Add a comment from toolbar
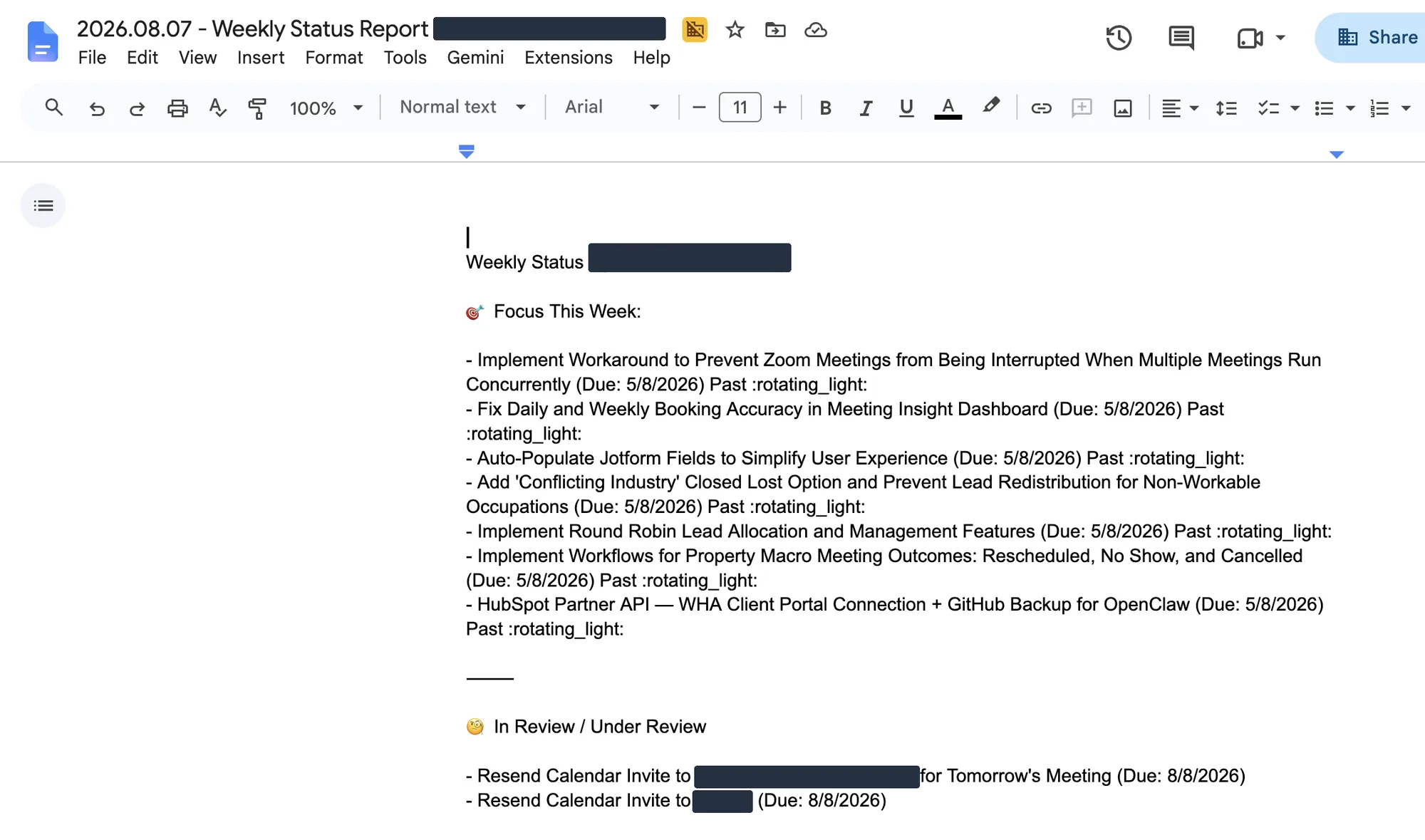Image resolution: width=1425 pixels, height=840 pixels. tap(1082, 108)
